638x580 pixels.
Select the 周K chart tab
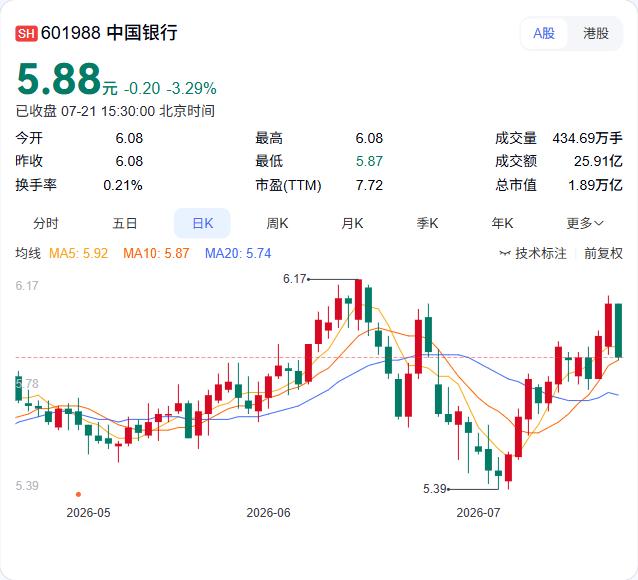tap(277, 223)
